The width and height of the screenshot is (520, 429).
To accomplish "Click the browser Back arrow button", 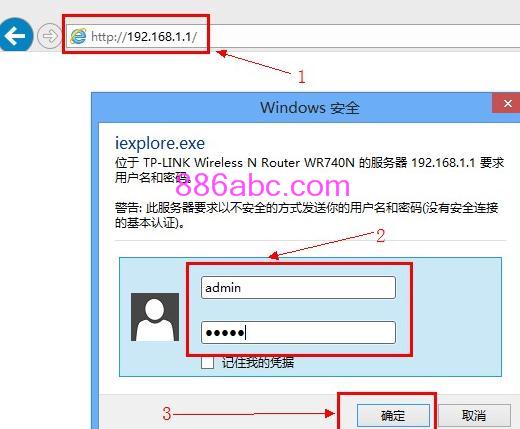I will pos(15,35).
